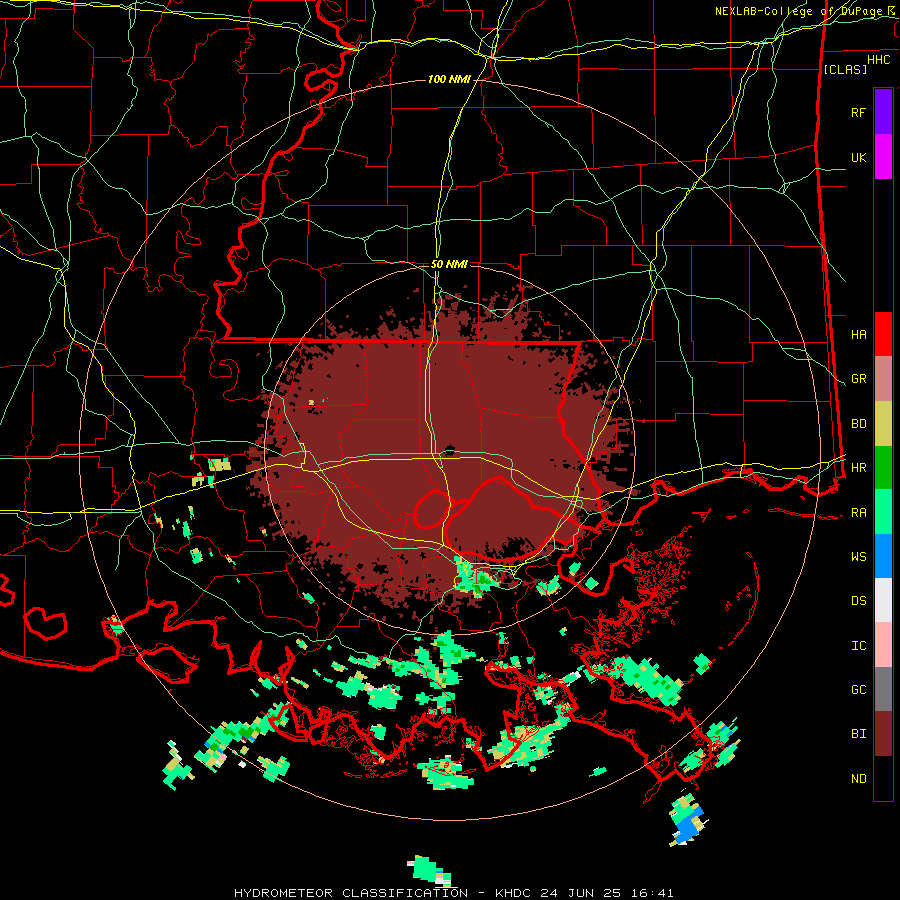
Task: Click the BD yellow legend color block
Action: coord(883,424)
